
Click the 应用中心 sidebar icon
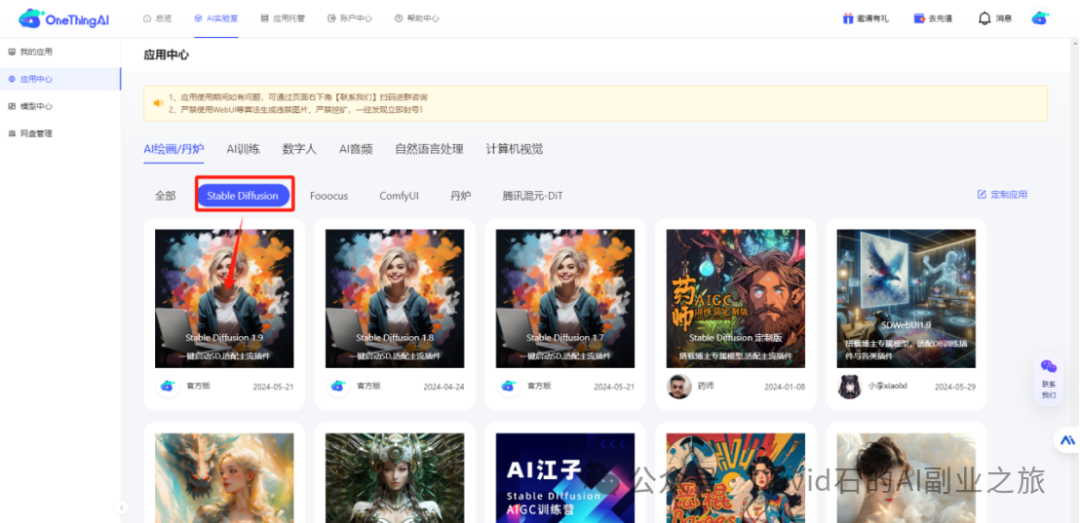[11, 79]
